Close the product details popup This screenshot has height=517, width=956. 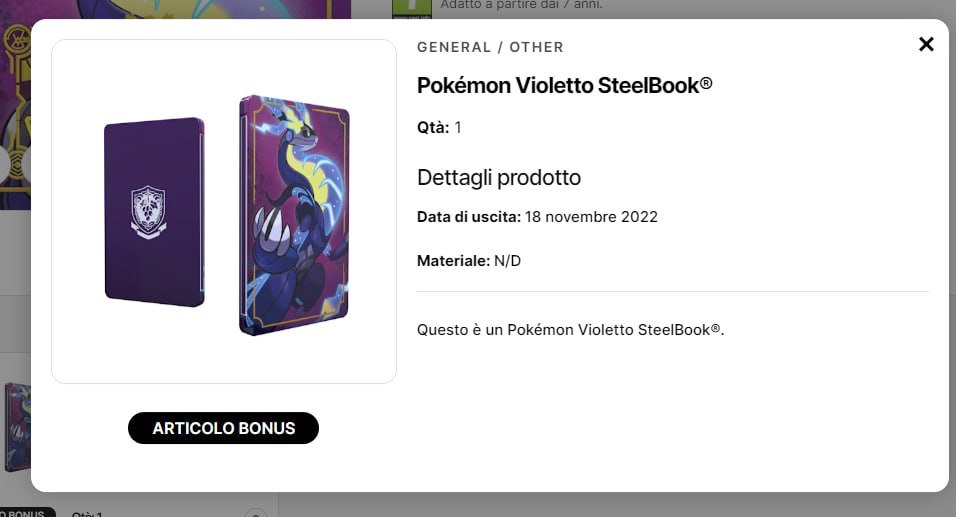click(926, 44)
